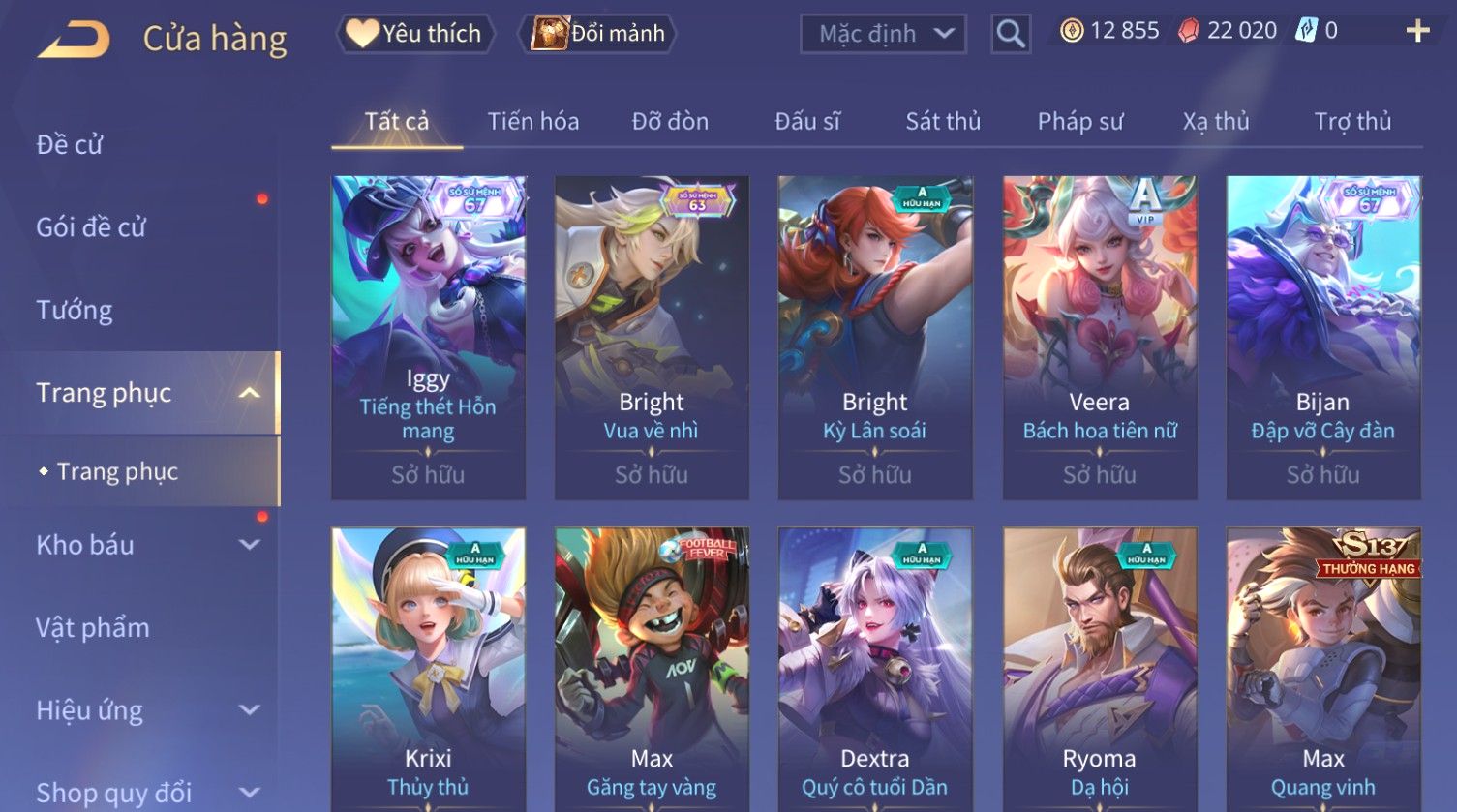Click the gold coin currency icon

[x=1072, y=32]
